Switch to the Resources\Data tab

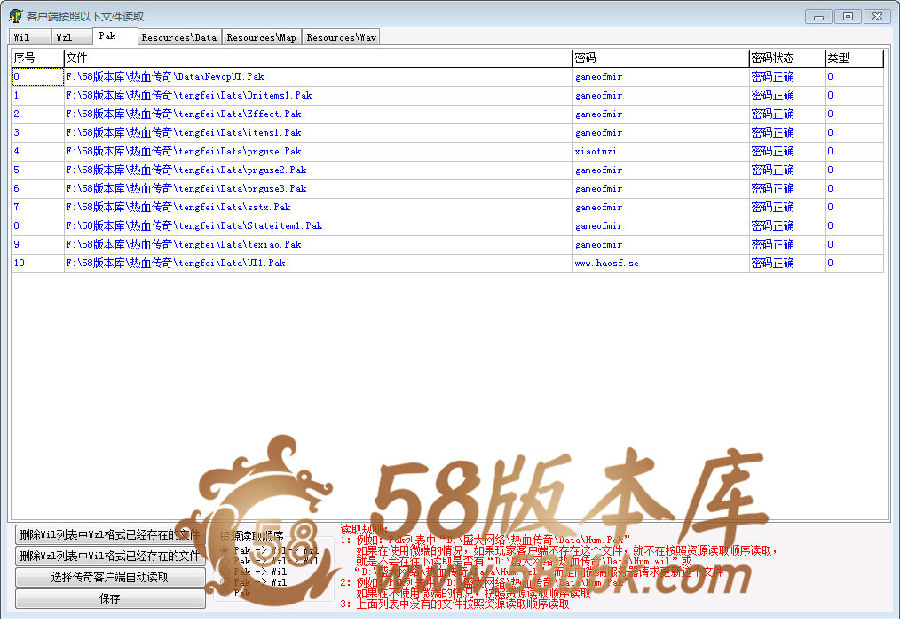[x=178, y=37]
